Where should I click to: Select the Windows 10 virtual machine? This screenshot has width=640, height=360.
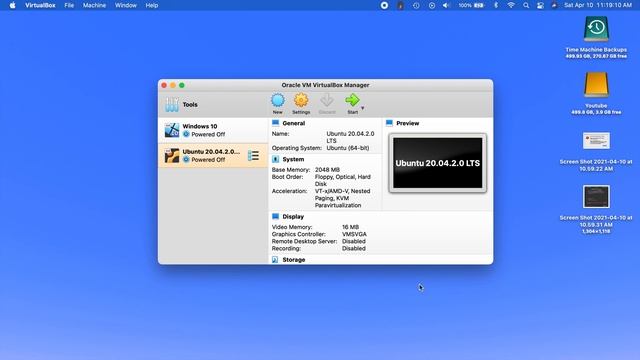(213, 130)
